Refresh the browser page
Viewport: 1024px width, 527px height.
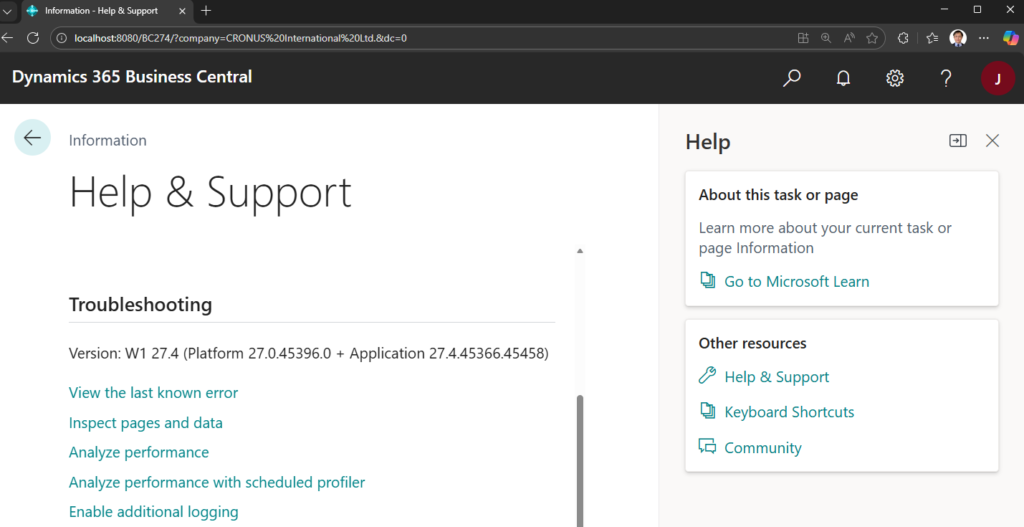[33, 38]
